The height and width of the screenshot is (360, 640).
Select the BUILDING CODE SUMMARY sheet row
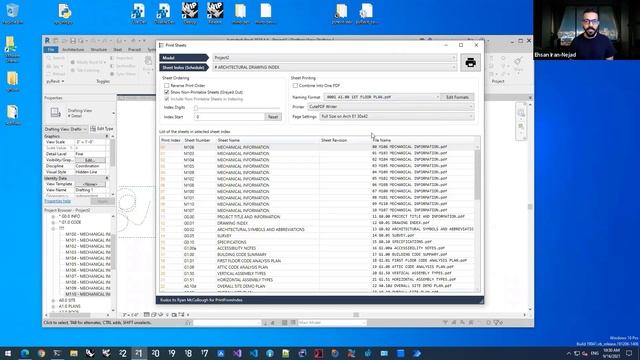point(317,255)
